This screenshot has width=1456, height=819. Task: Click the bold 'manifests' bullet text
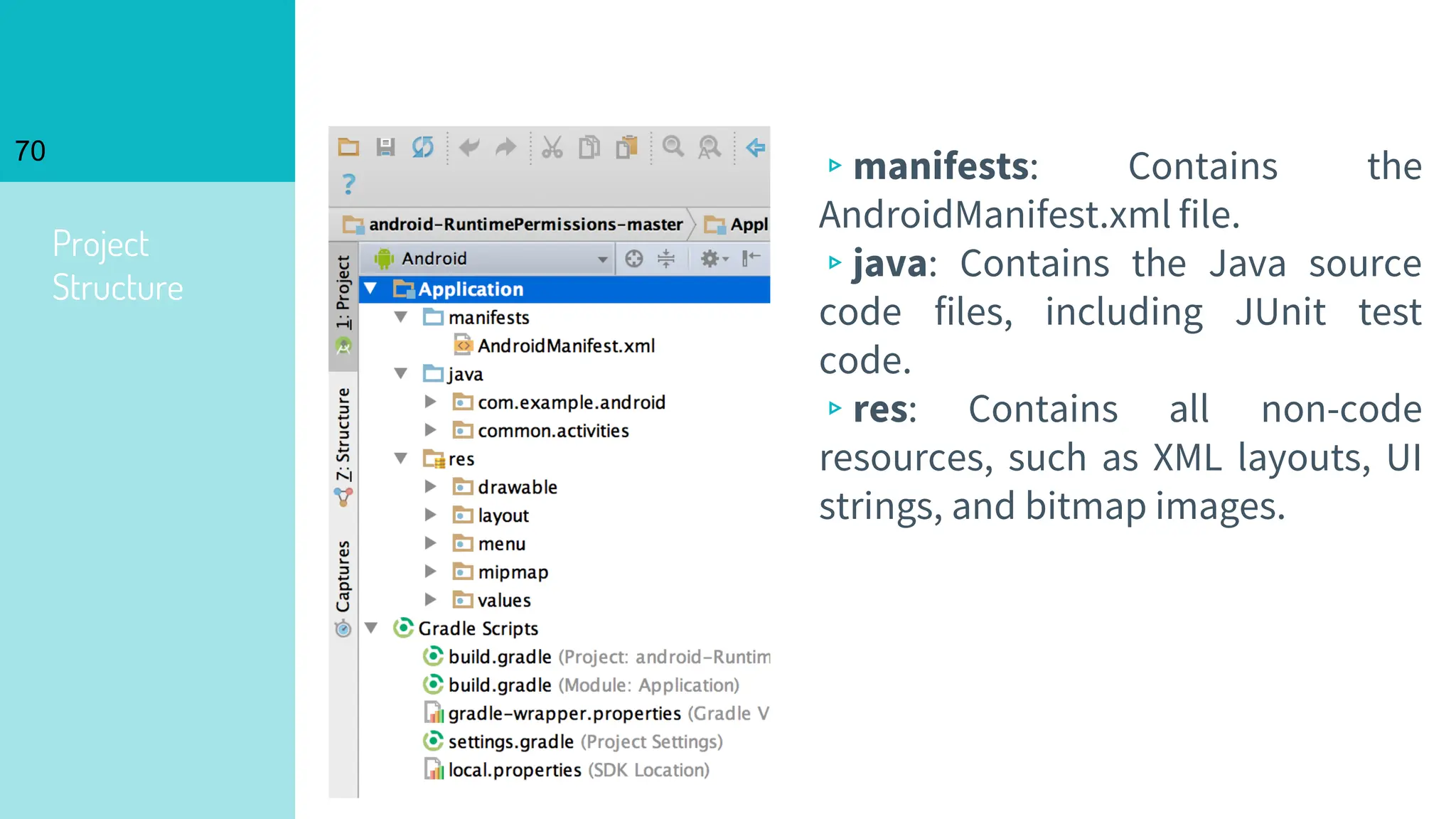pyautogui.click(x=941, y=166)
